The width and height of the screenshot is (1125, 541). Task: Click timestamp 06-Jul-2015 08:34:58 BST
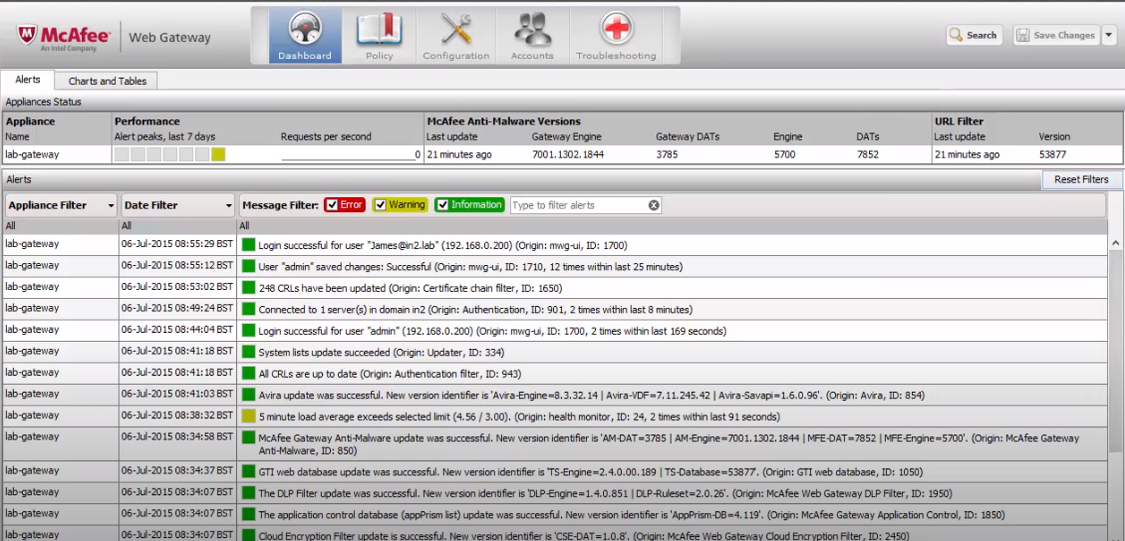[x=177, y=436]
